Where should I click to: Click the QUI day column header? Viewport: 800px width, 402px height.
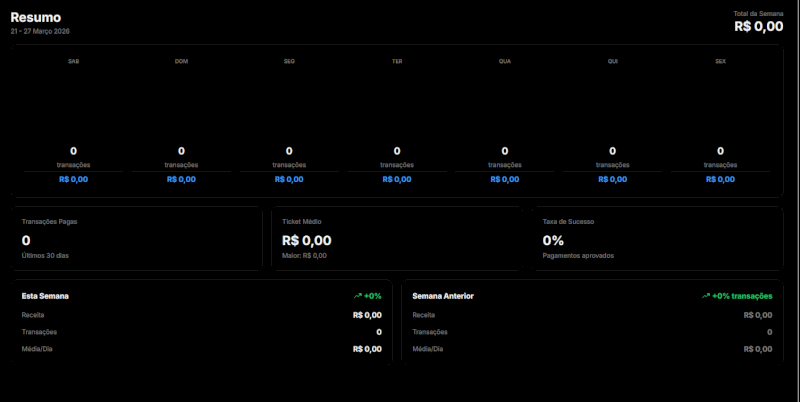tap(612, 62)
